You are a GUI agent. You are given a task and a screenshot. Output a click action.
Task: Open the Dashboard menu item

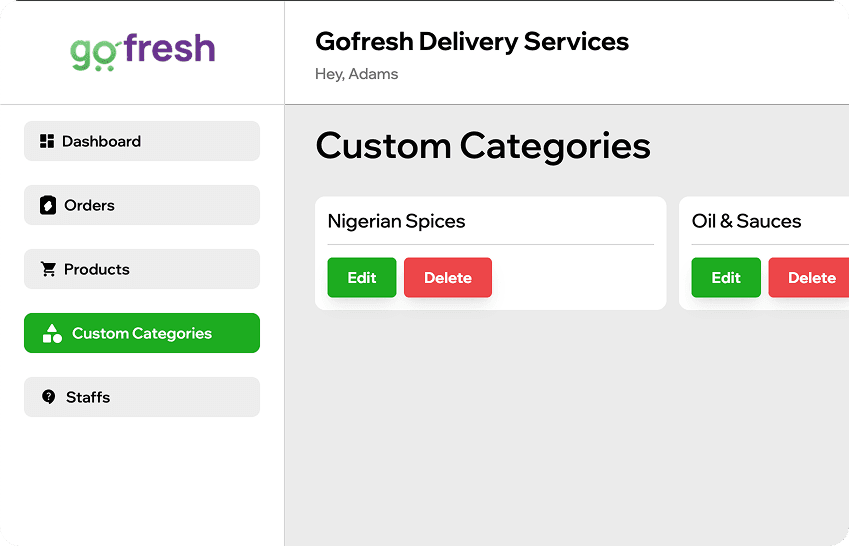tap(101, 141)
